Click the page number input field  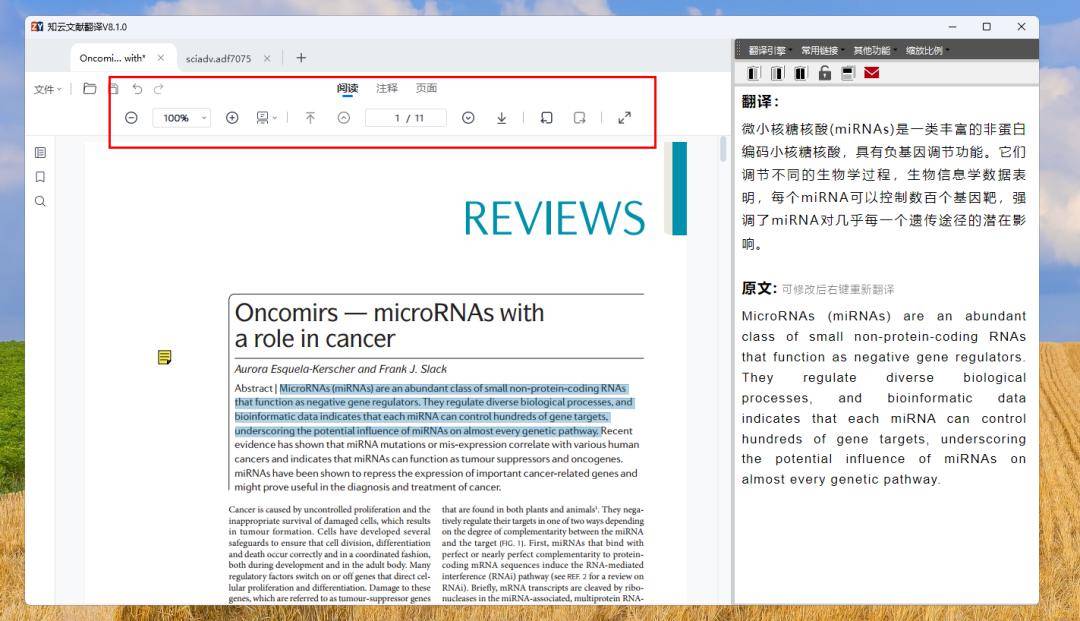[406, 118]
